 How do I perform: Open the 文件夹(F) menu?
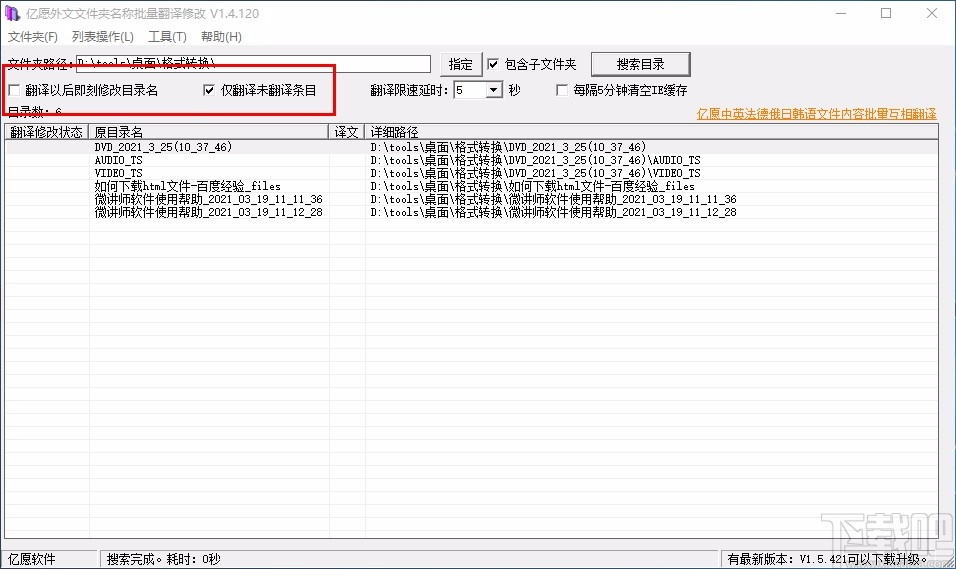click(x=33, y=37)
